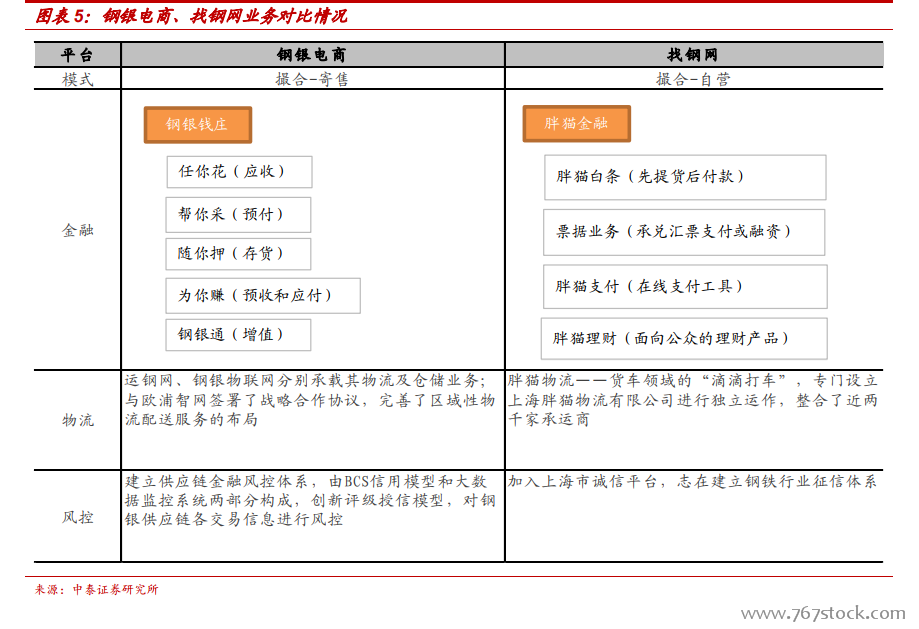Click the '找钢网' column header
The height and width of the screenshot is (629, 919).
(x=694, y=55)
